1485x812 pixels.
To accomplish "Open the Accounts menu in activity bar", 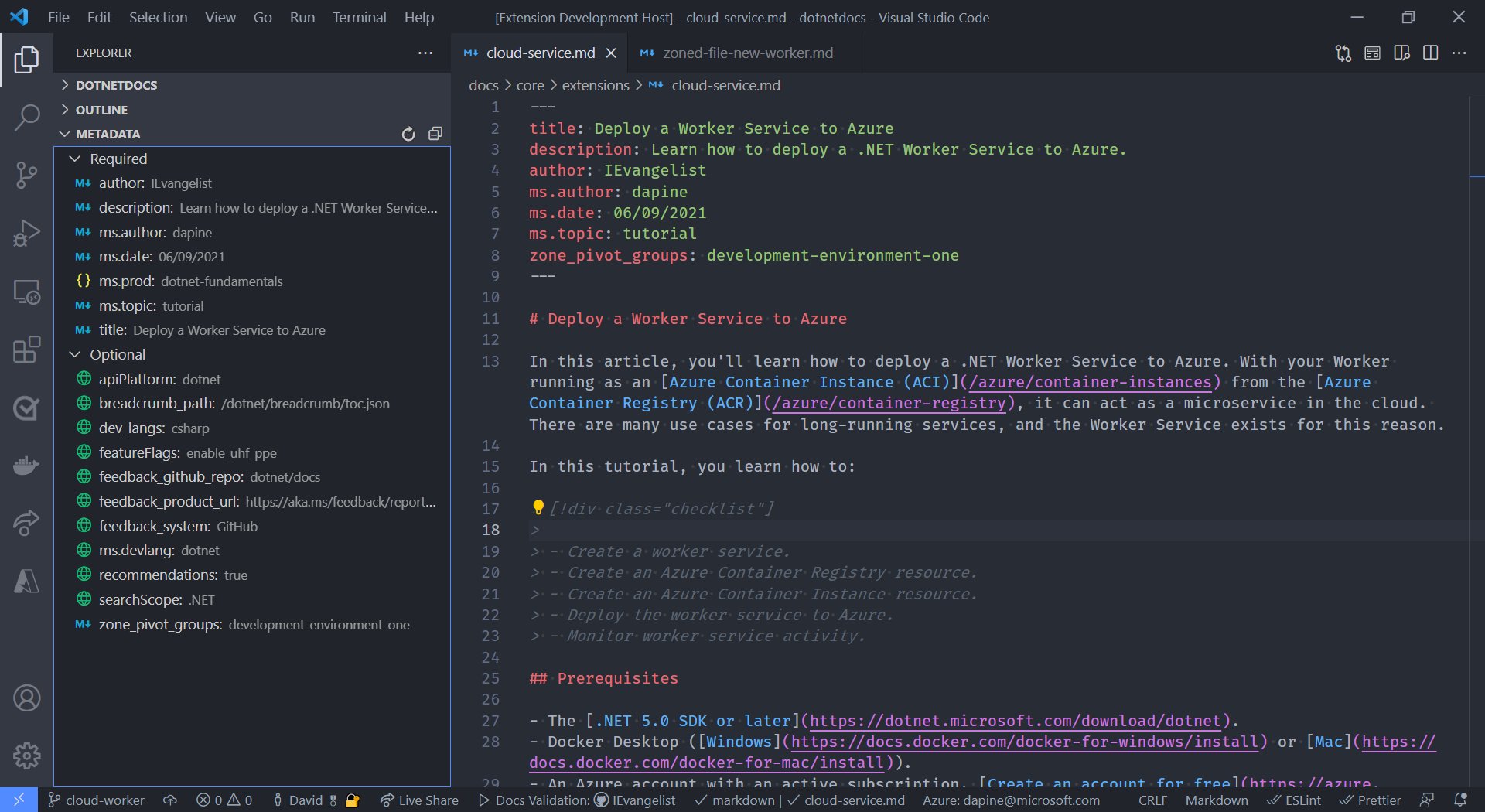I will tap(26, 698).
